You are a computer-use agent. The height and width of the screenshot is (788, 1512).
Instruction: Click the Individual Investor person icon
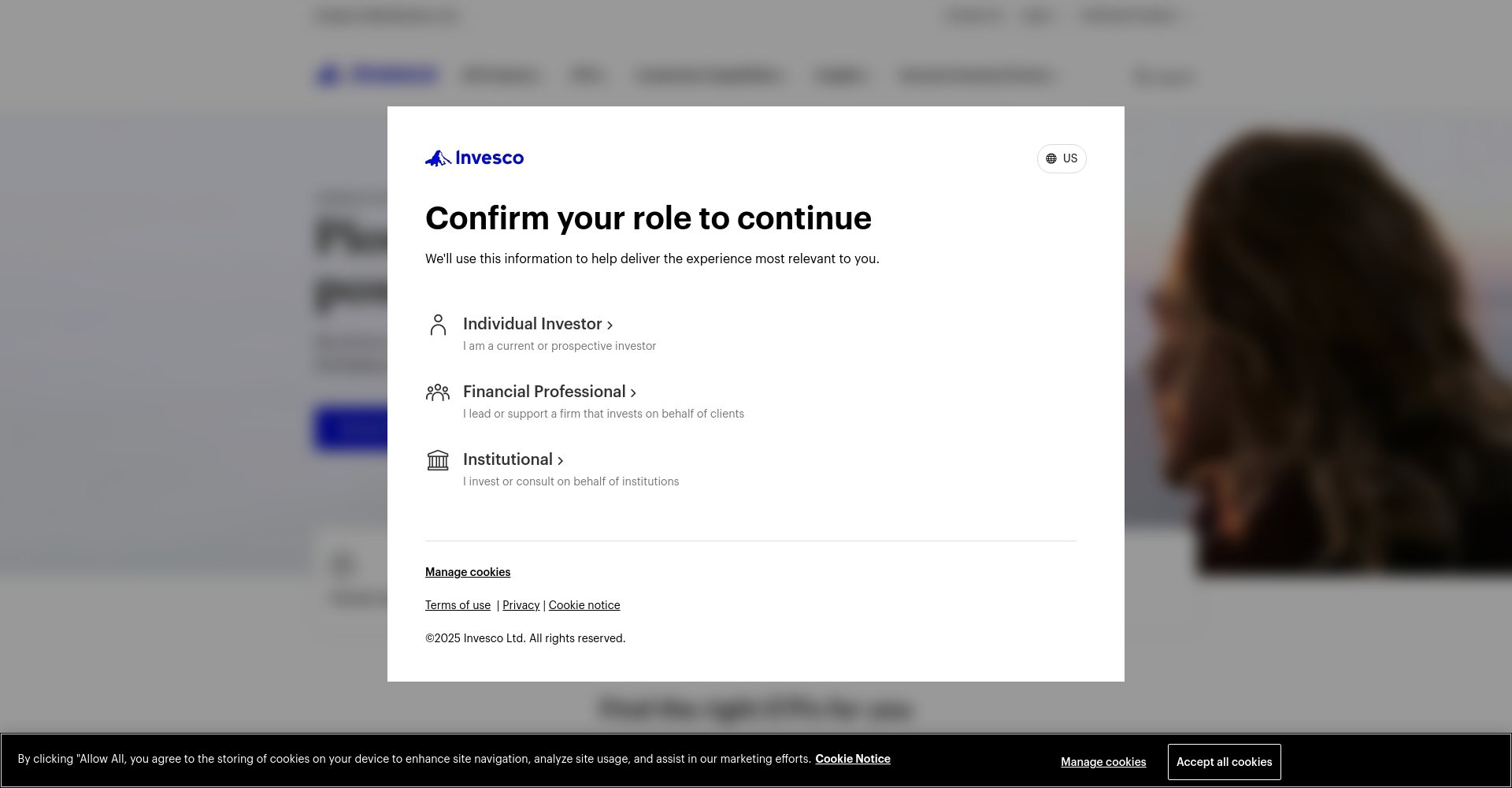pyautogui.click(x=438, y=325)
